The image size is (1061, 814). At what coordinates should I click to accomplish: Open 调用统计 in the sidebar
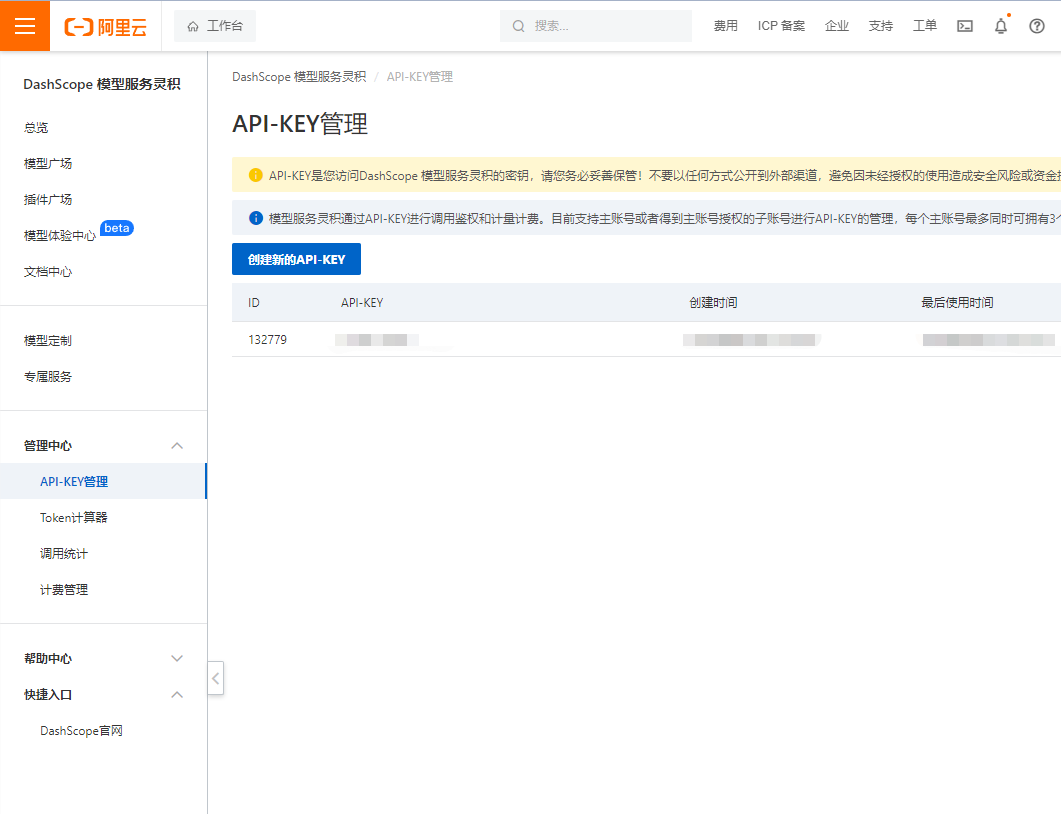[64, 554]
